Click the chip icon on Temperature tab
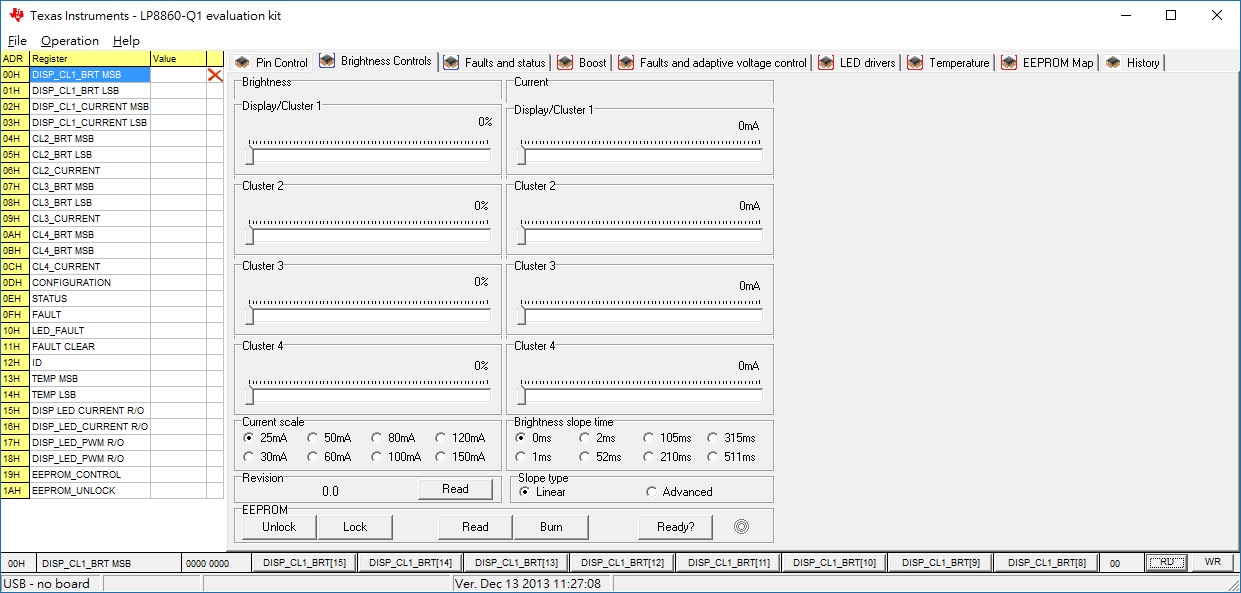 pos(915,63)
